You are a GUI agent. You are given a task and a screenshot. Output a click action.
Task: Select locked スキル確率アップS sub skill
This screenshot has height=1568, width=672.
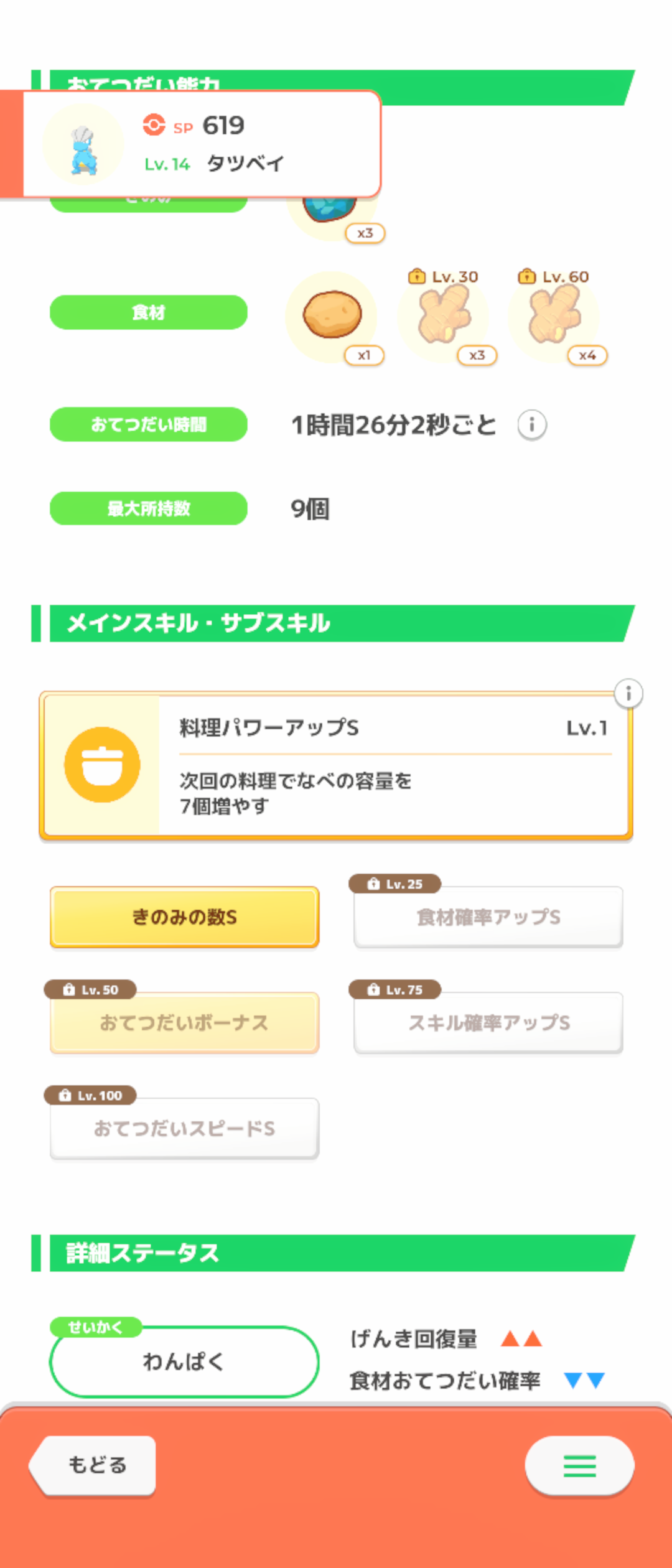(488, 1023)
